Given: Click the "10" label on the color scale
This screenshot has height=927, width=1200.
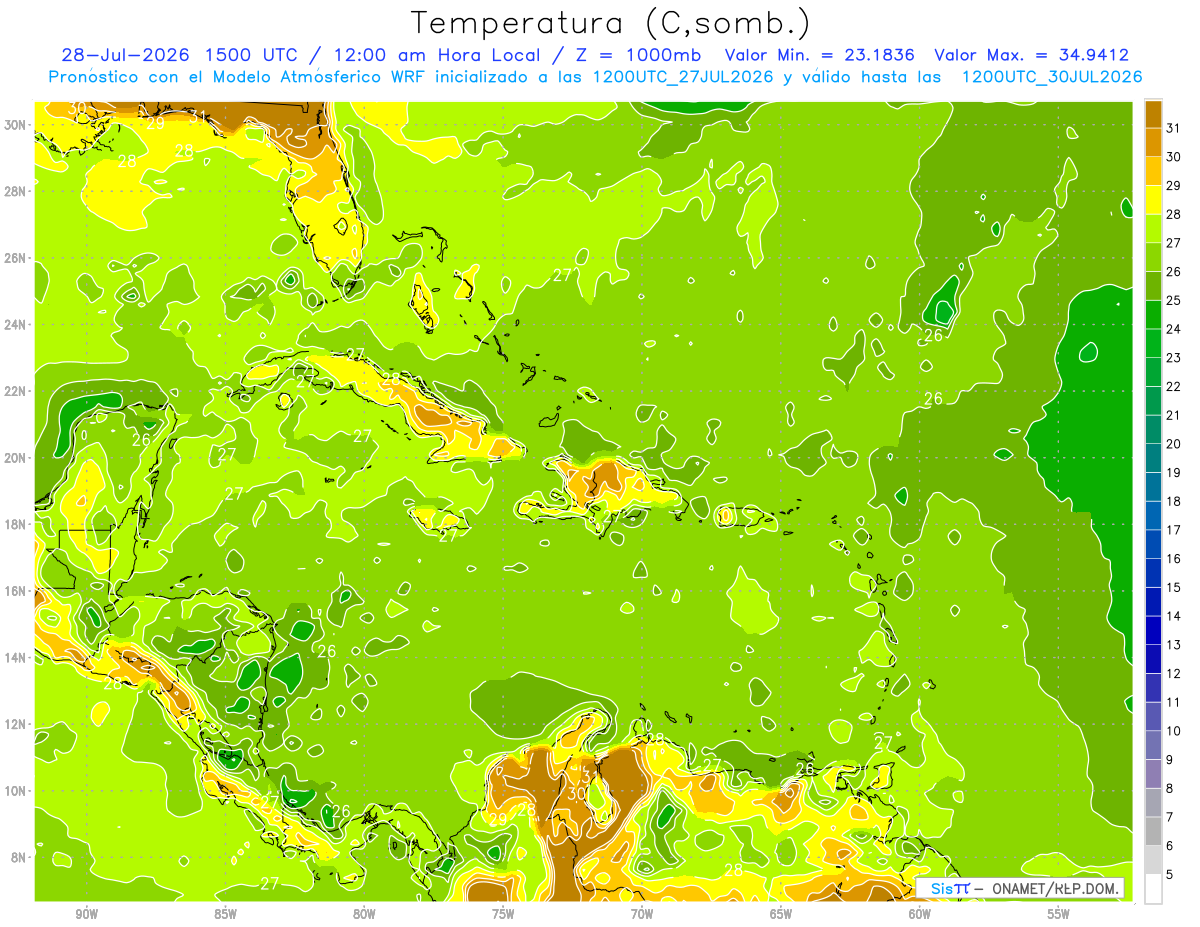Looking at the screenshot, I should (1174, 731).
